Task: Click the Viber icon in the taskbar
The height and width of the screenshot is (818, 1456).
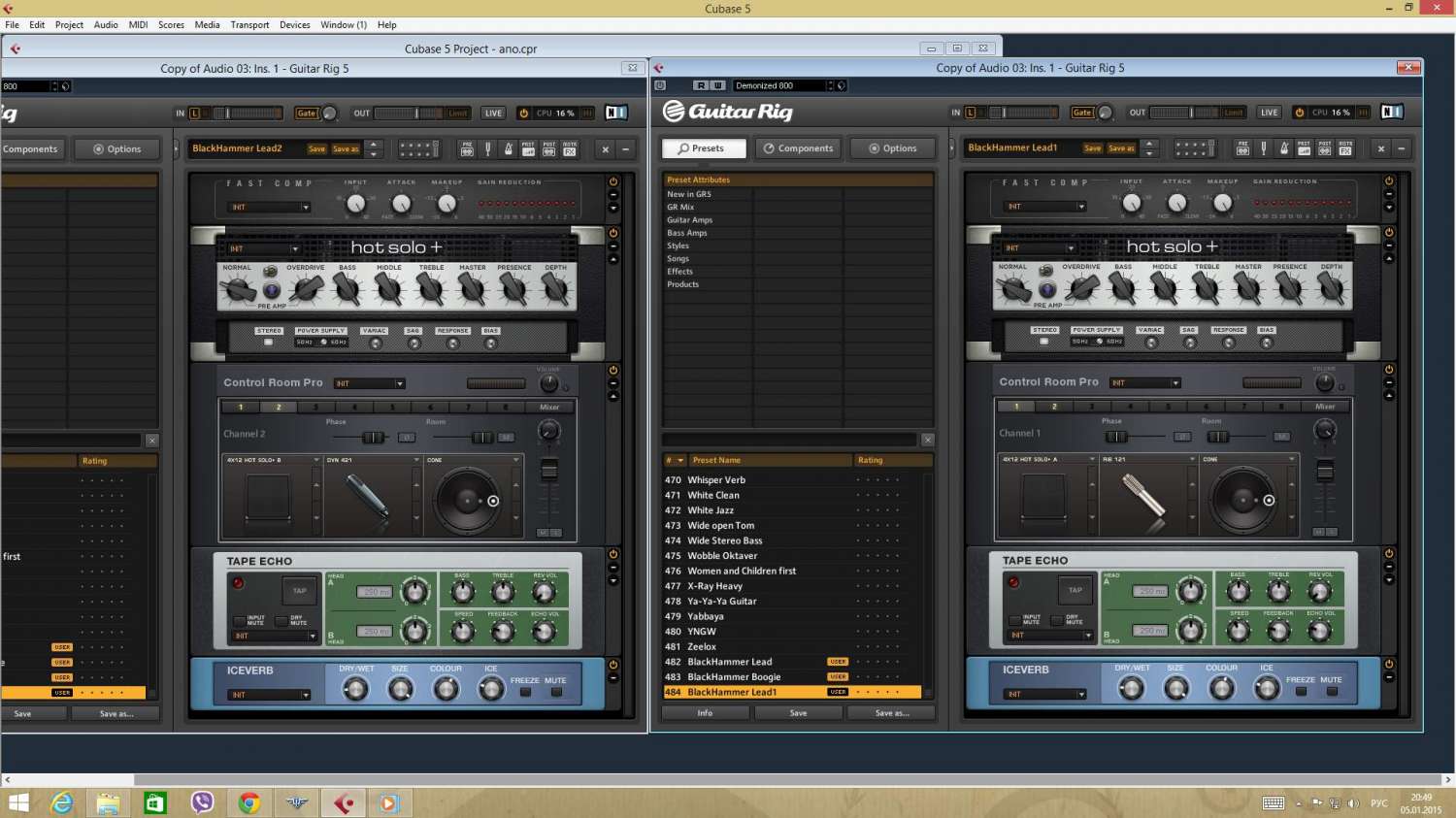Action: tap(202, 802)
